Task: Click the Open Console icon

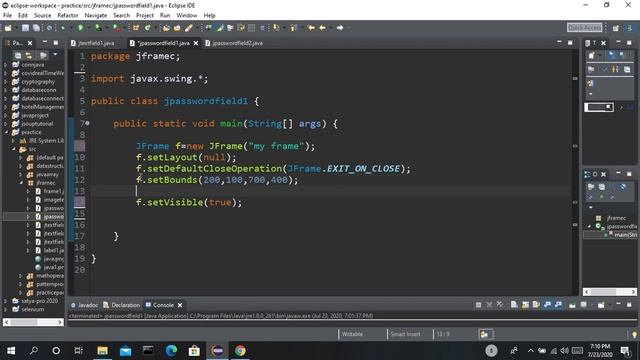Action: (x=601, y=305)
